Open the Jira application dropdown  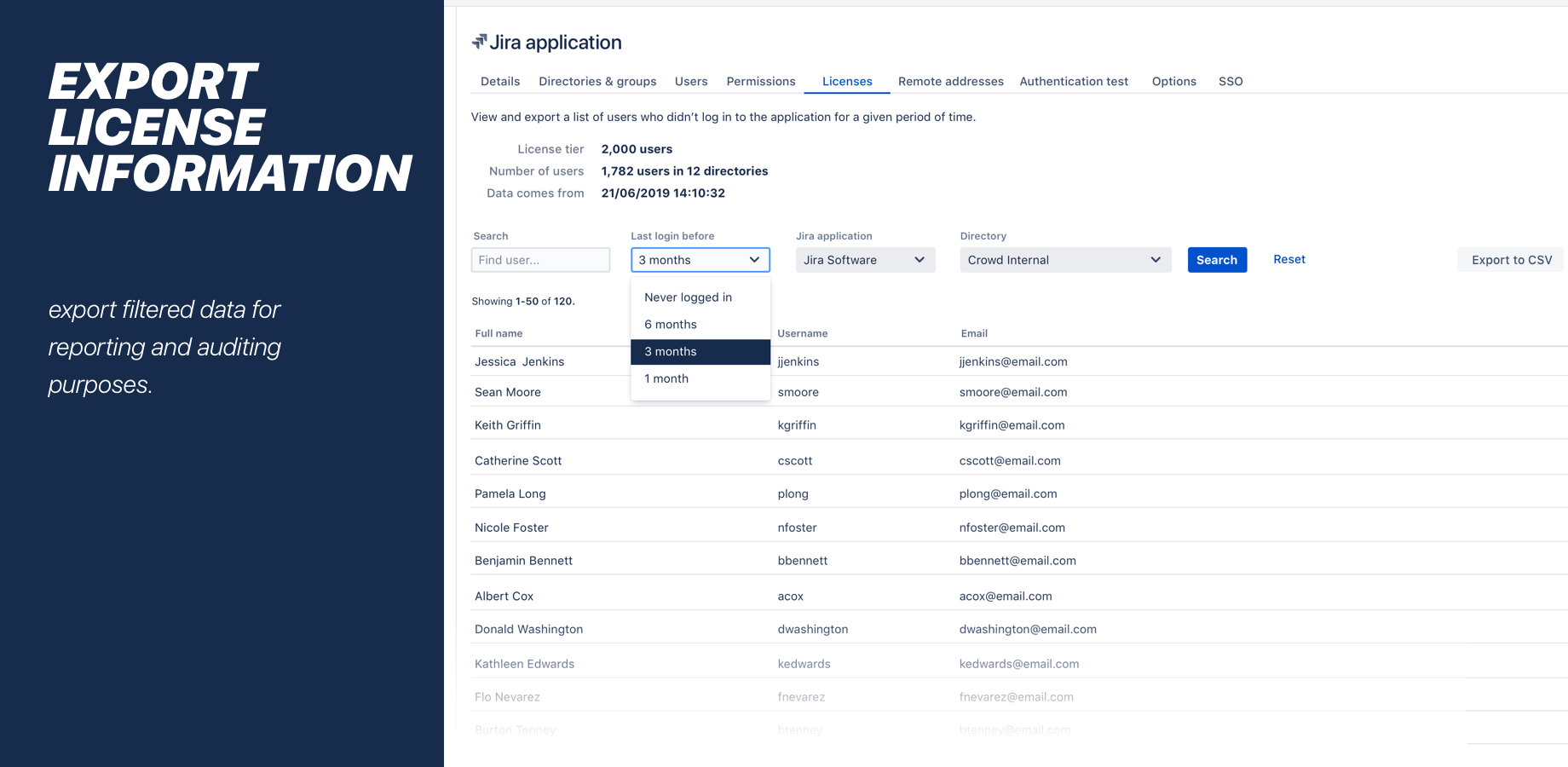coord(865,260)
